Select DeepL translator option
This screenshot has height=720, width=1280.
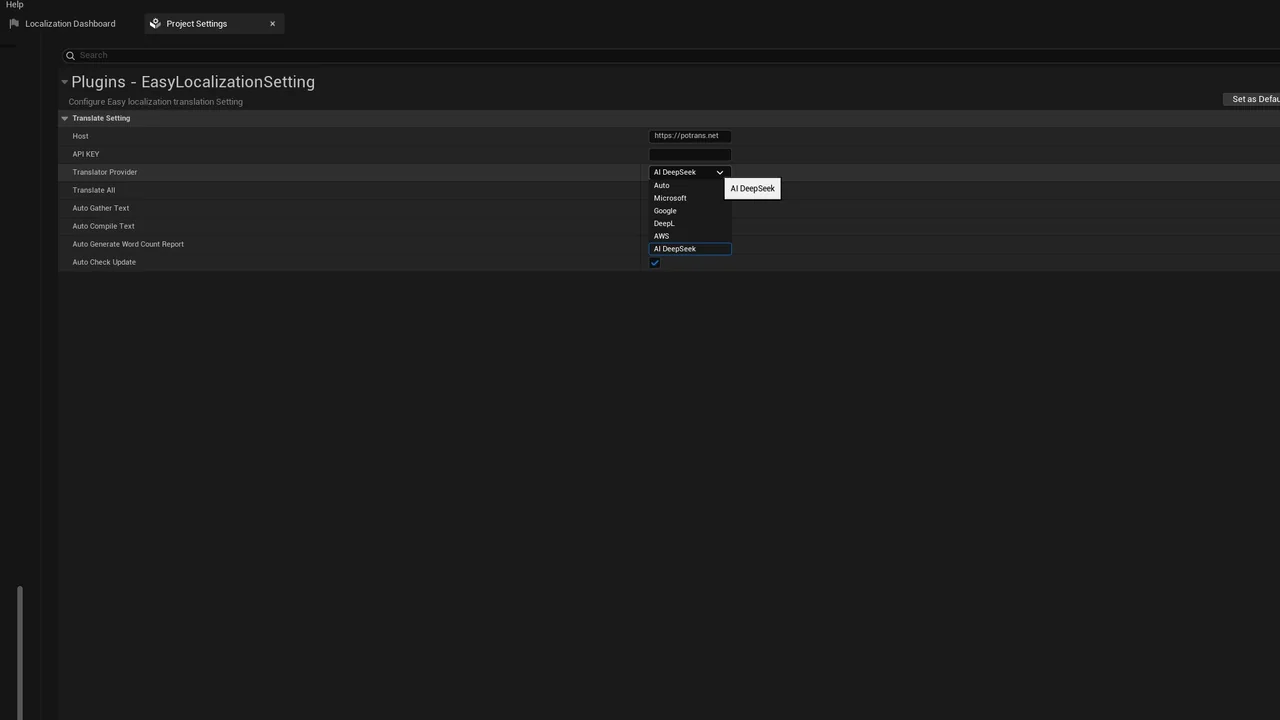664,223
